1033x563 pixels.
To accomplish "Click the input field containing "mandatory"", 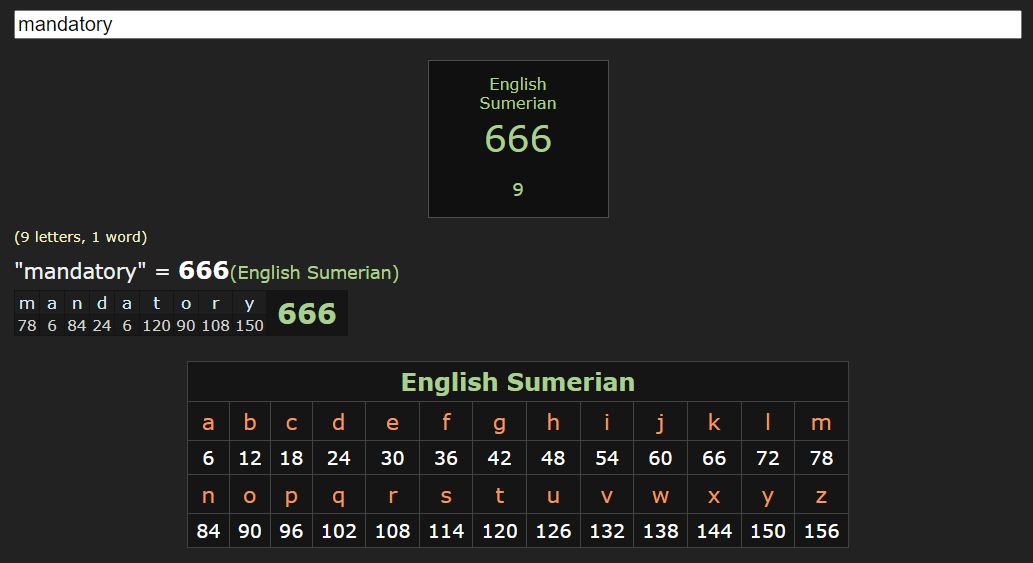I will [x=518, y=24].
